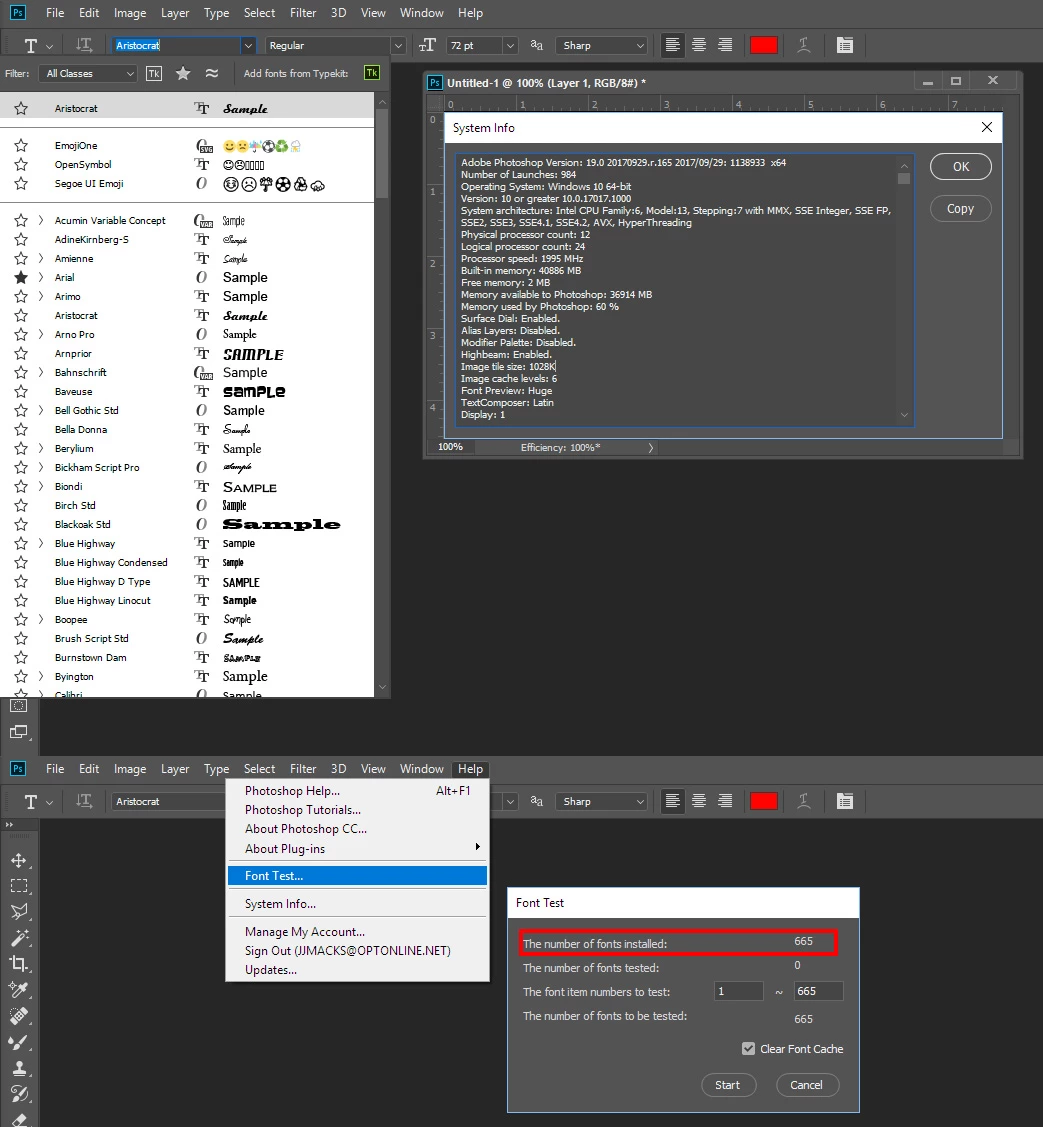Image resolution: width=1043 pixels, height=1127 pixels.
Task: Click the Show Similar Fonts filter icon
Action: [x=211, y=73]
